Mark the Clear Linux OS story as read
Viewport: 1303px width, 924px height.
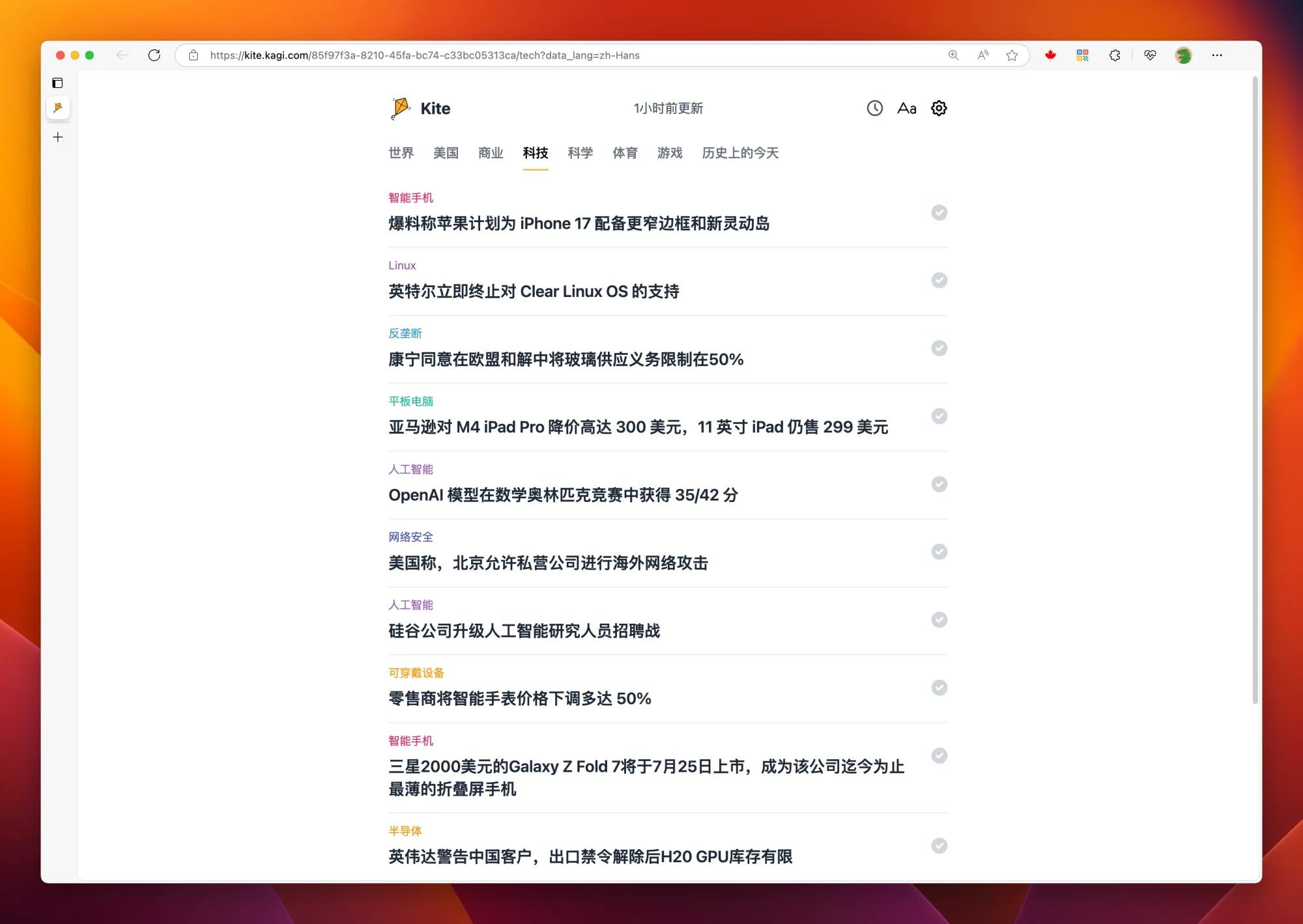tap(939, 281)
